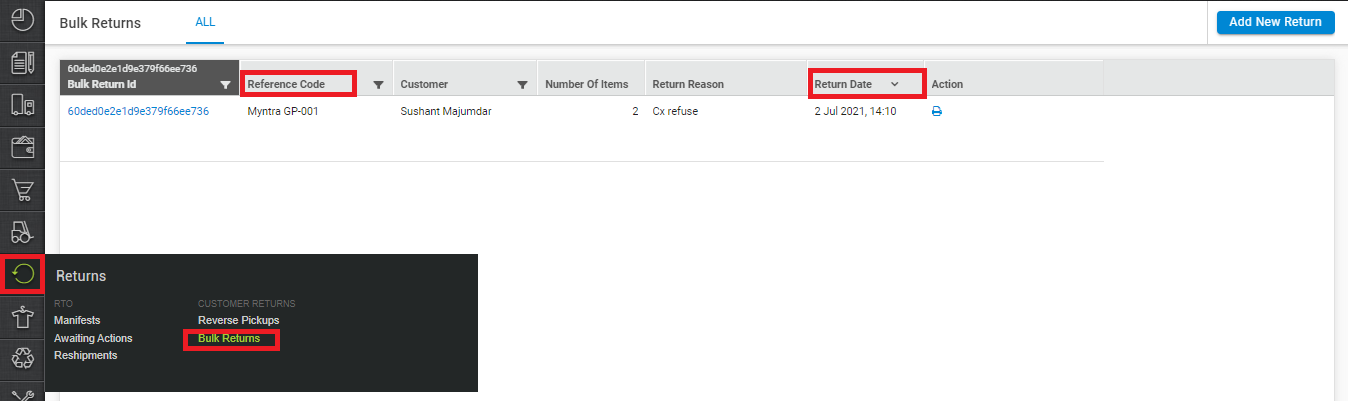Image resolution: width=1348 pixels, height=401 pixels.
Task: Click the Cx refuse reason cell
Action: pyautogui.click(x=675, y=111)
